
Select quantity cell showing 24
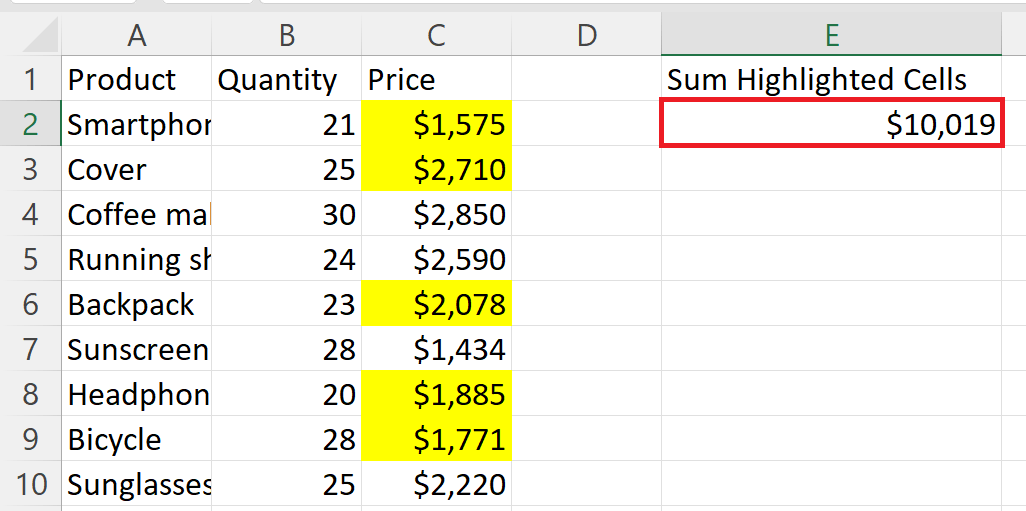coord(287,259)
